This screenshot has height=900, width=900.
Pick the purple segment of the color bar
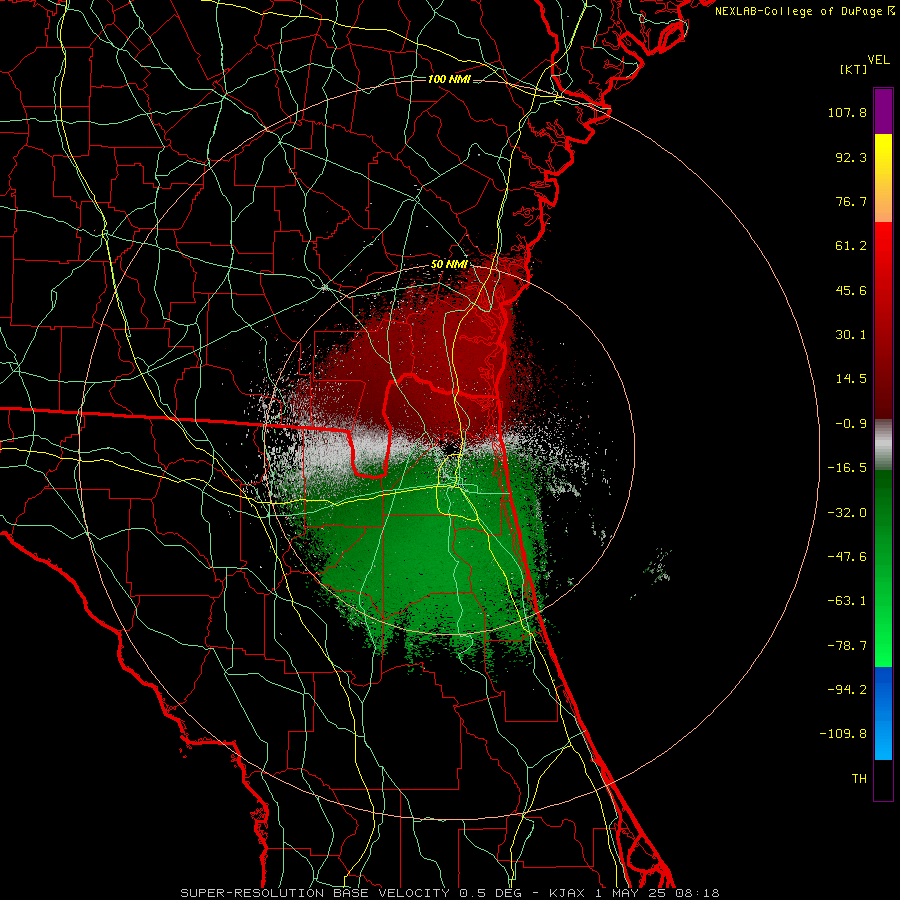883,111
